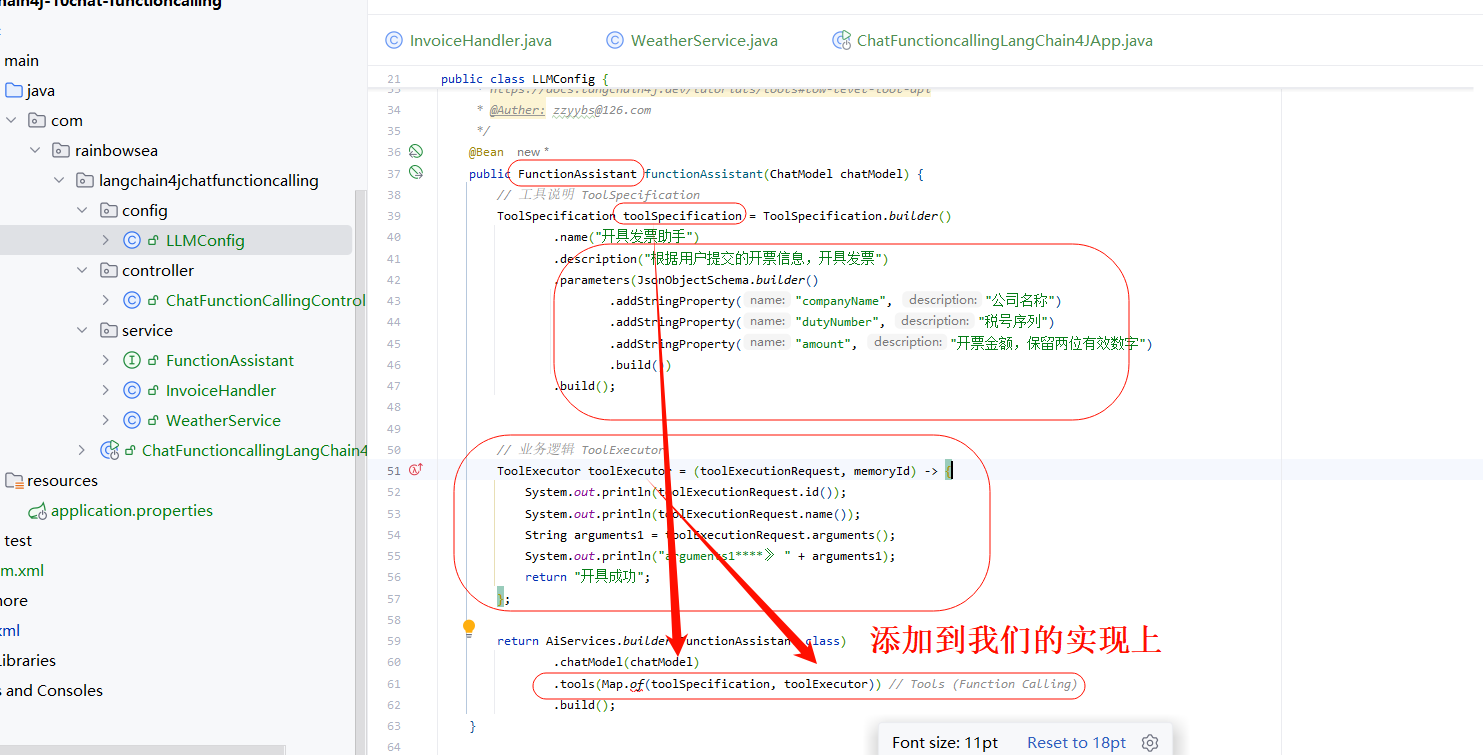Expand the InvoiceHandler class node in the tree
The height and width of the screenshot is (755, 1483).
106,391
